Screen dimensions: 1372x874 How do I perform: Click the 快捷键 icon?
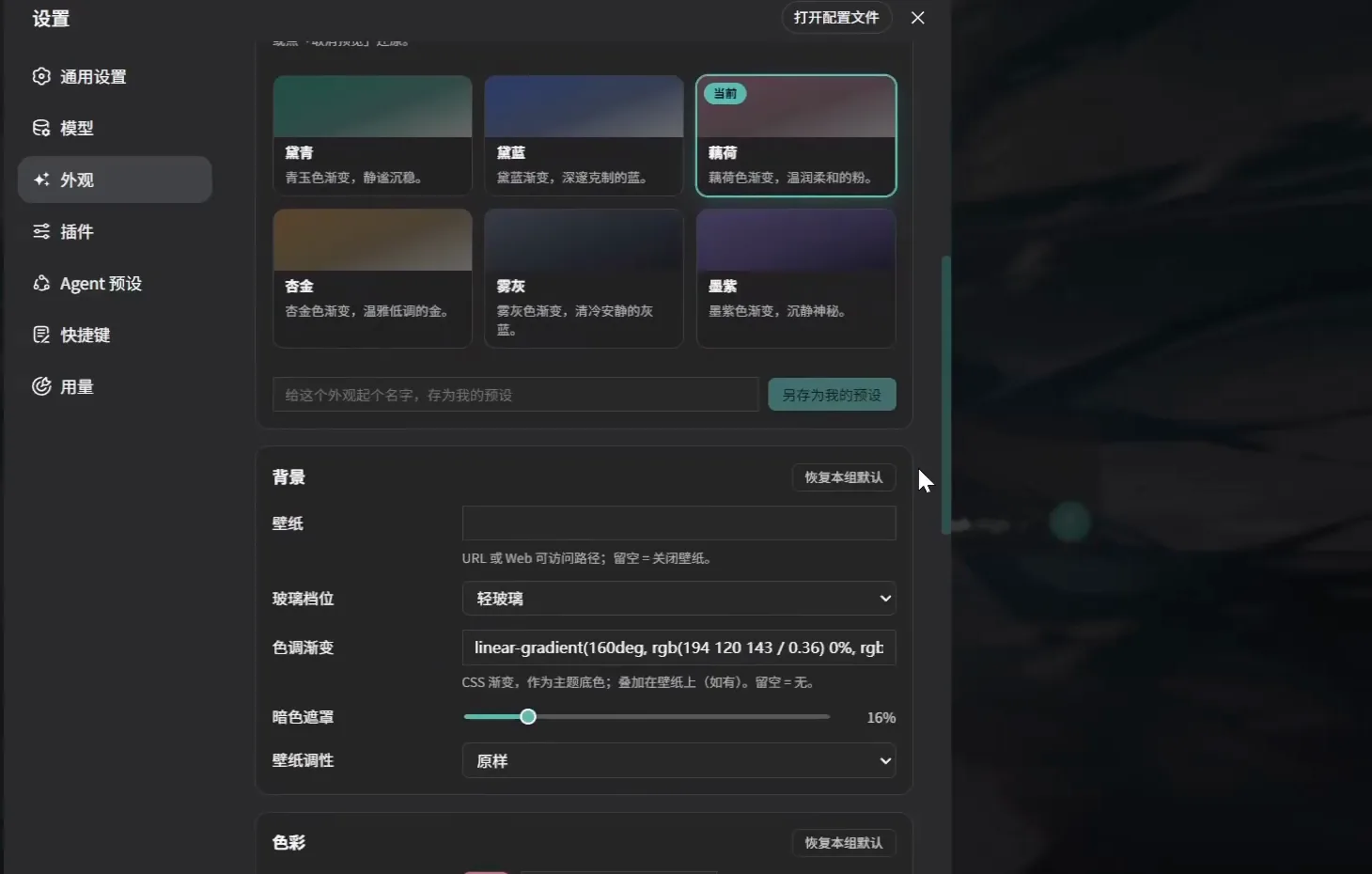pos(41,335)
